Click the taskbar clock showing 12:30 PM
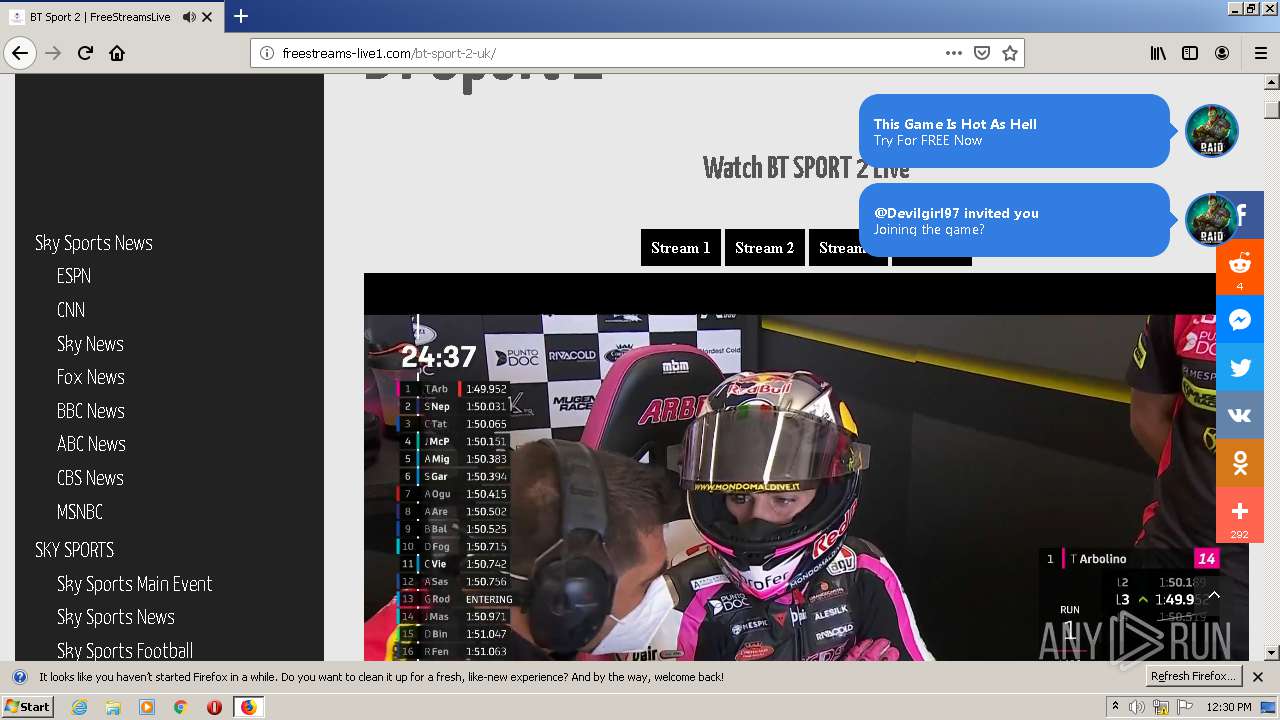Image resolution: width=1280 pixels, height=720 pixels. (x=1229, y=707)
